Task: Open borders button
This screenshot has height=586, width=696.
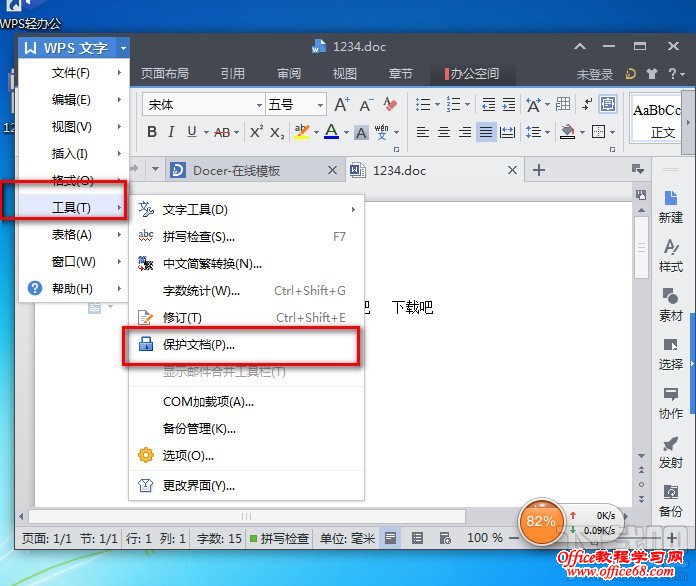Action: [x=598, y=132]
